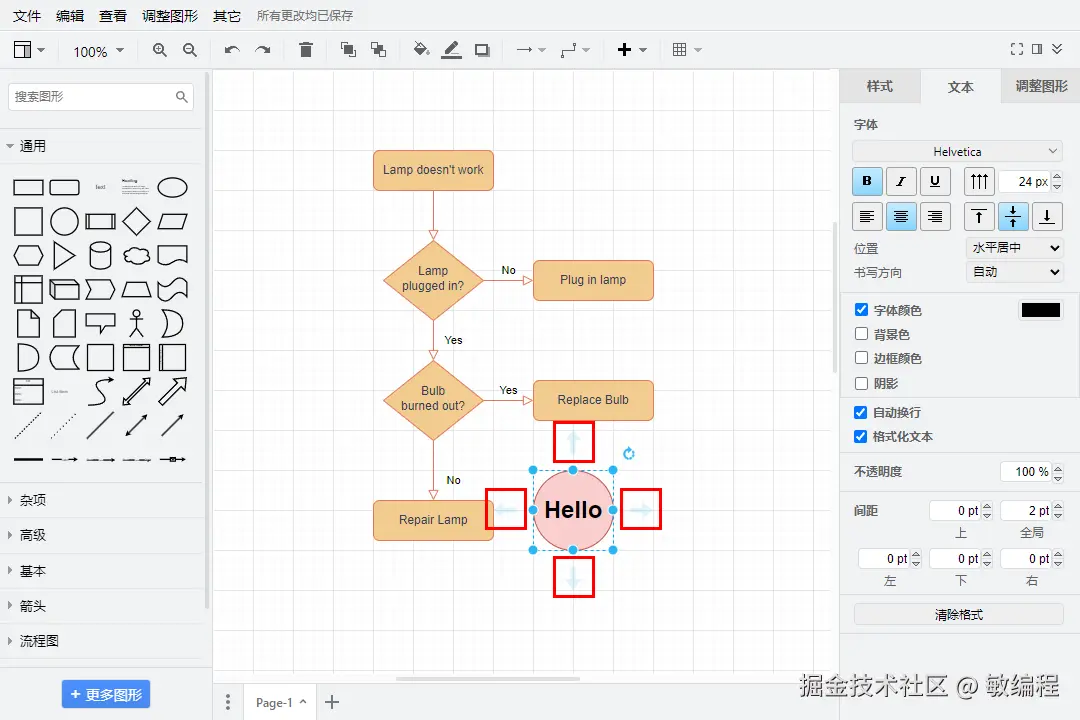Click the 清除格式 button
This screenshot has height=720, width=1080.
[x=959, y=615]
